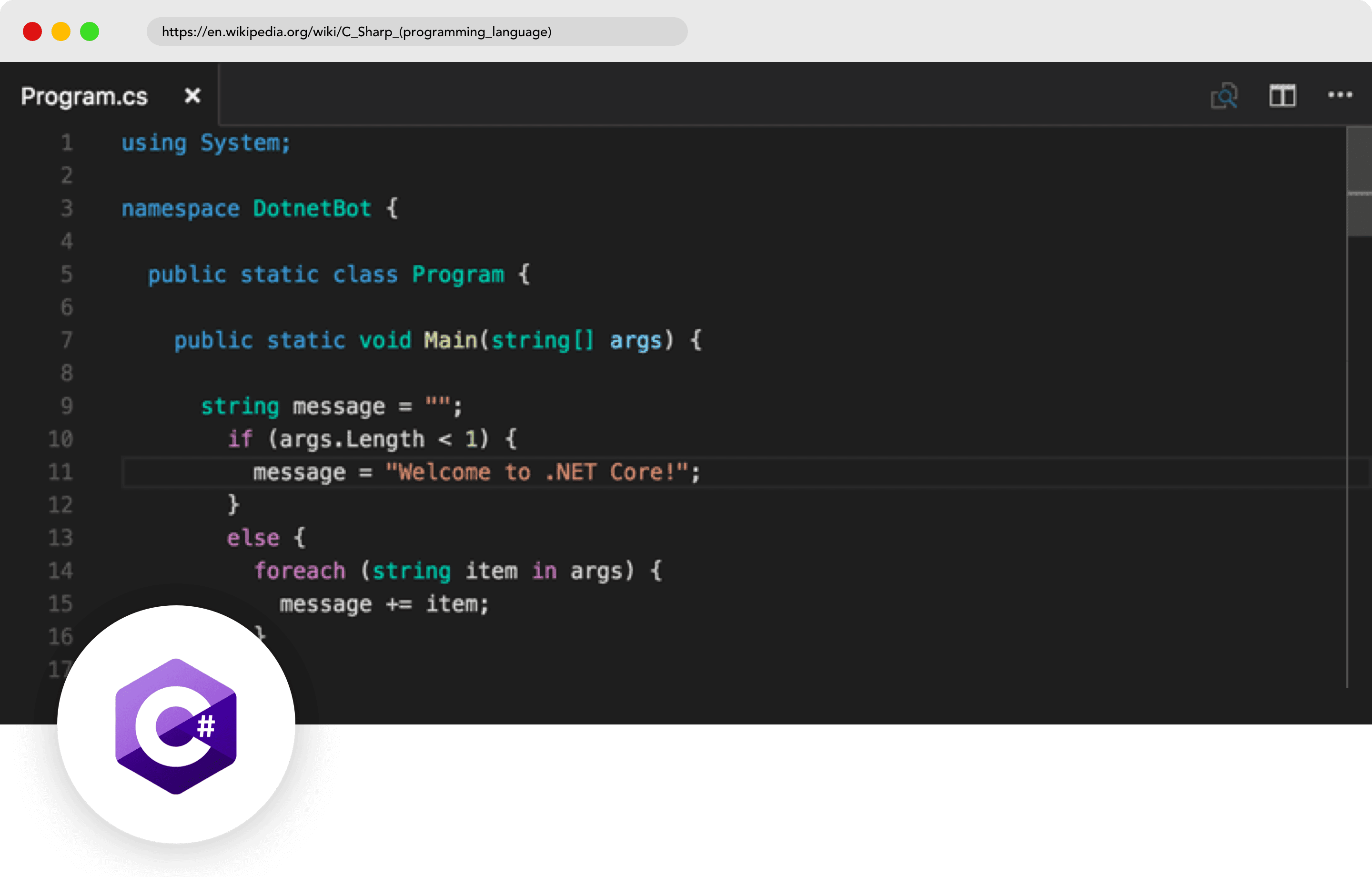Select the Program.cs tab
Image resolution: width=1372 pixels, height=877 pixels.
click(84, 96)
